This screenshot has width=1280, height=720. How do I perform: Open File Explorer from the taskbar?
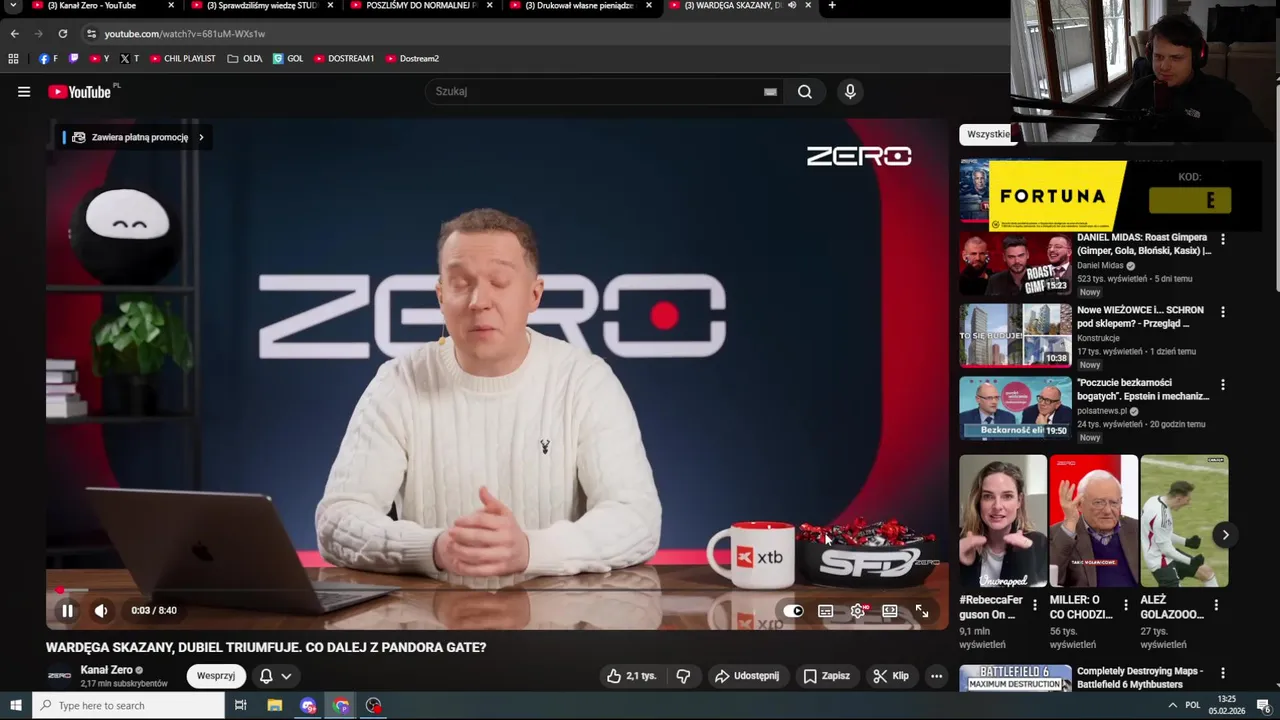click(275, 706)
